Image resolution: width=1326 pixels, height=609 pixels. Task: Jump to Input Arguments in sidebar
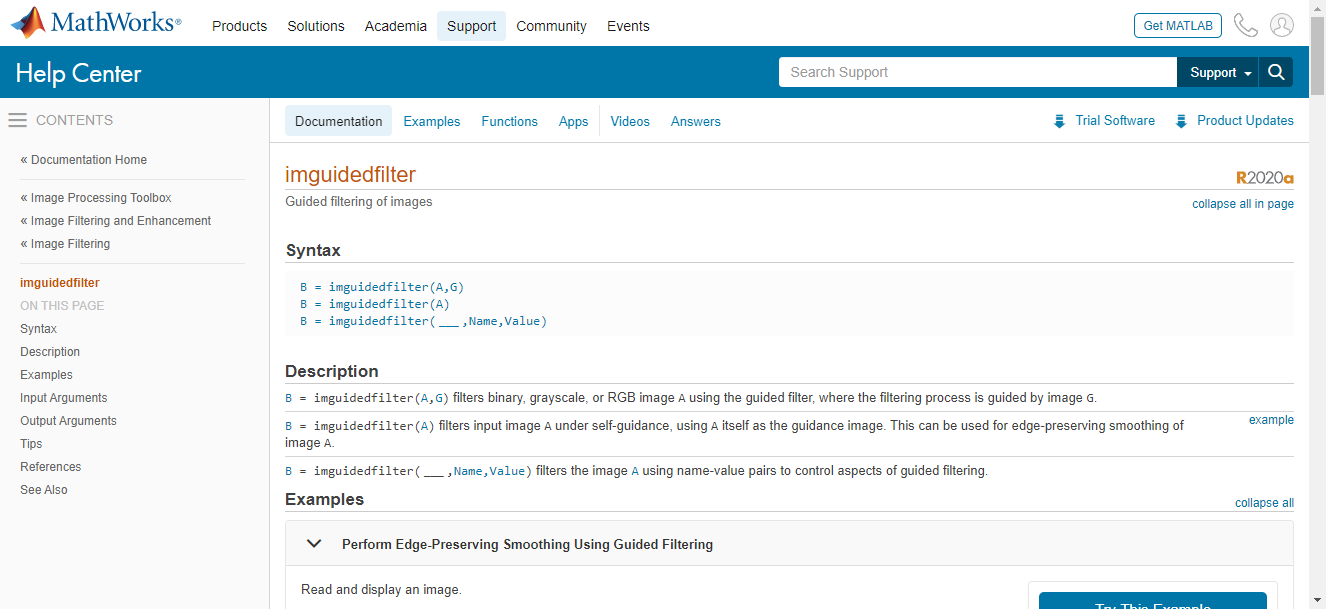point(64,398)
